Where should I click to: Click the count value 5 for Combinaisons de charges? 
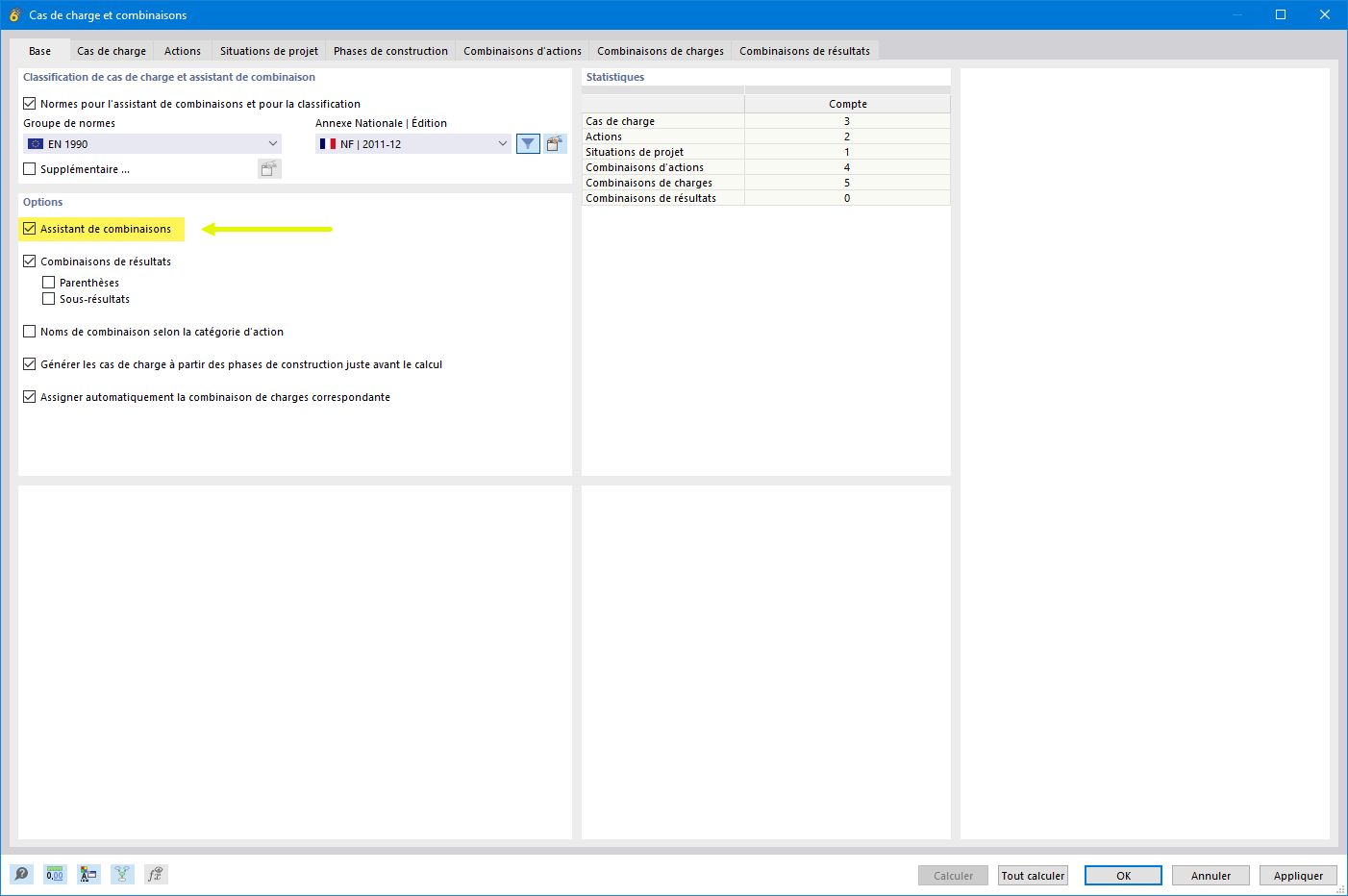(x=847, y=183)
